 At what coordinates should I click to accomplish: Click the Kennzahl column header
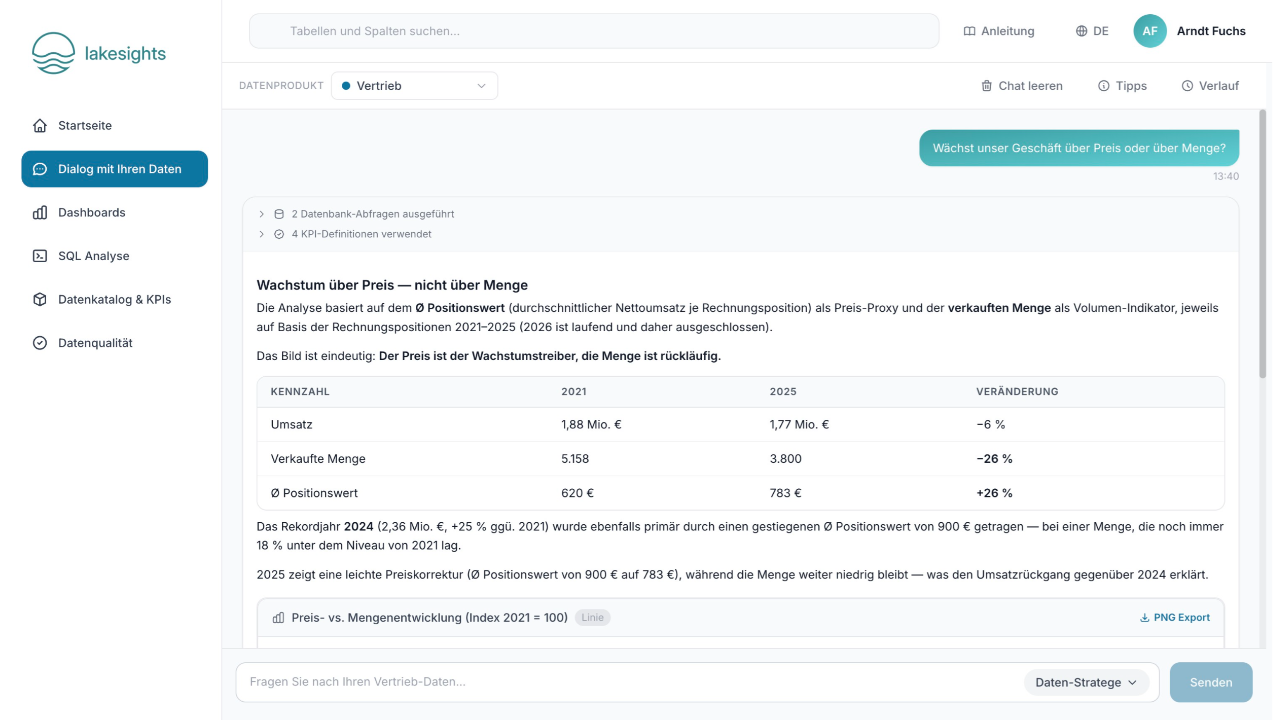point(300,392)
